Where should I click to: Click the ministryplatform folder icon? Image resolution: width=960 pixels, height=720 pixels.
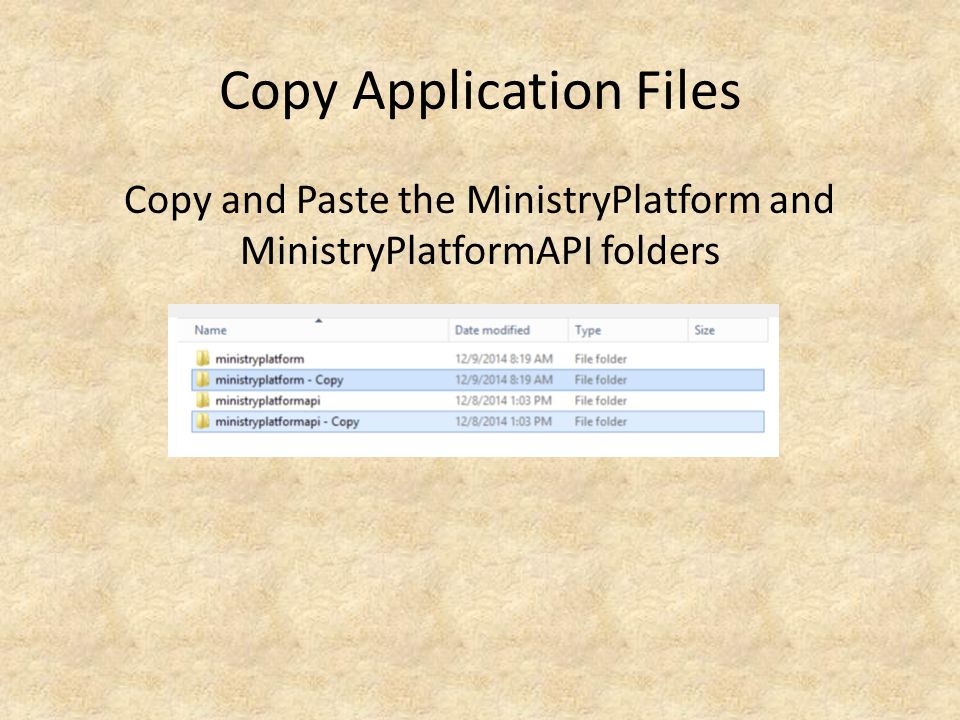203,358
